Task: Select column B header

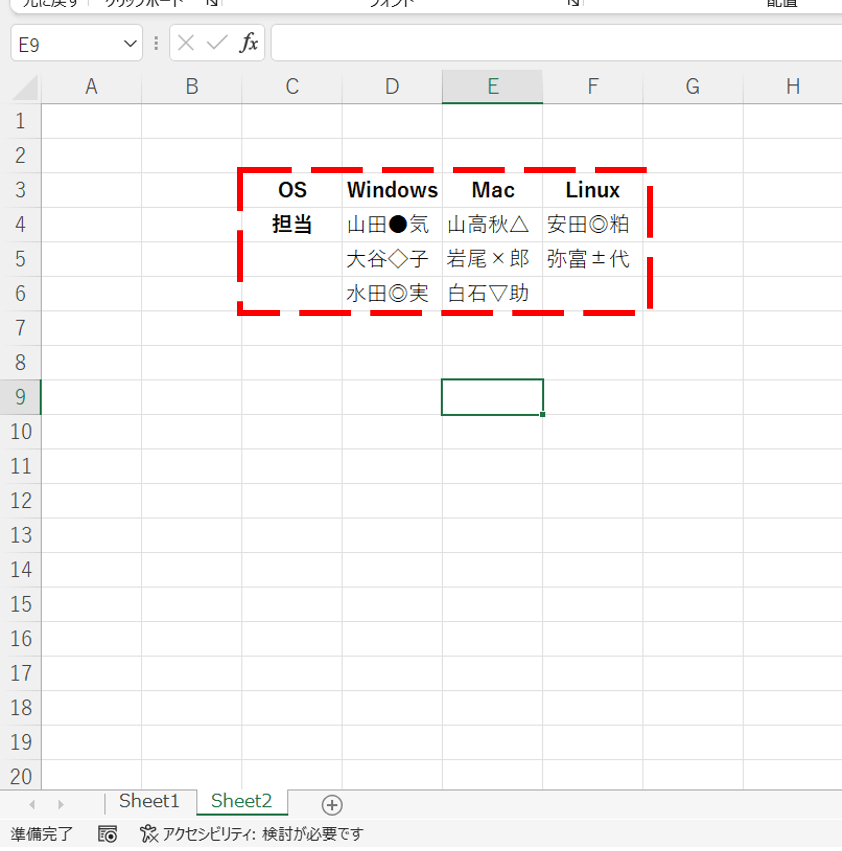Action: [x=192, y=87]
